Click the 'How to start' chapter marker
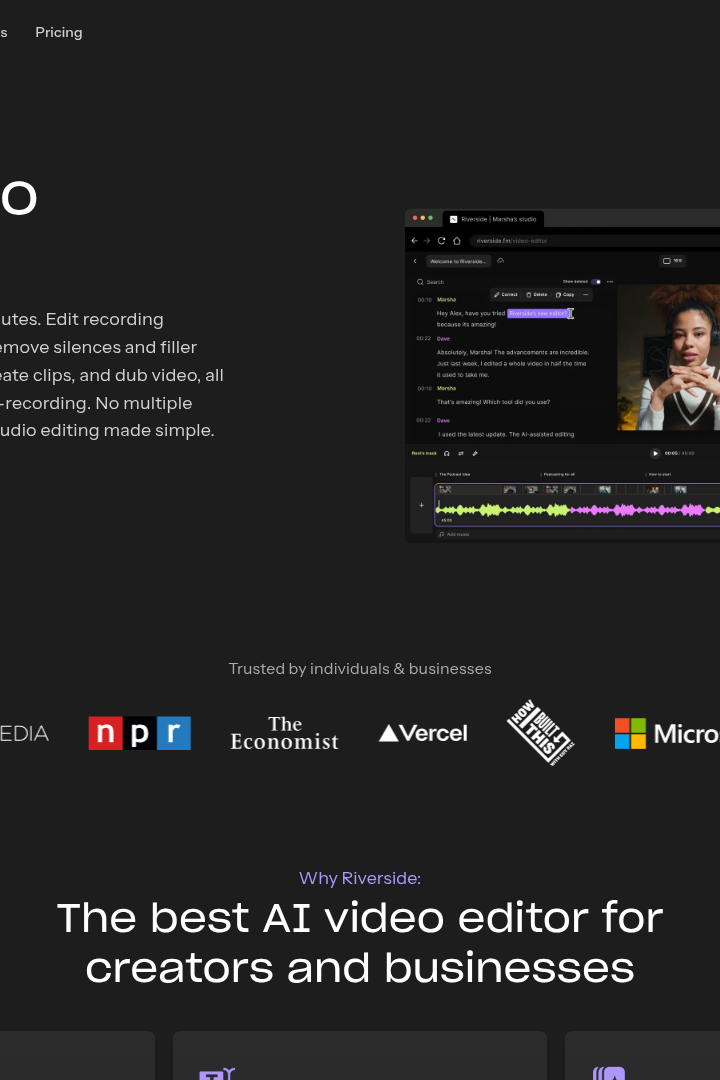This screenshot has height=1080, width=720. pyautogui.click(x=659, y=475)
